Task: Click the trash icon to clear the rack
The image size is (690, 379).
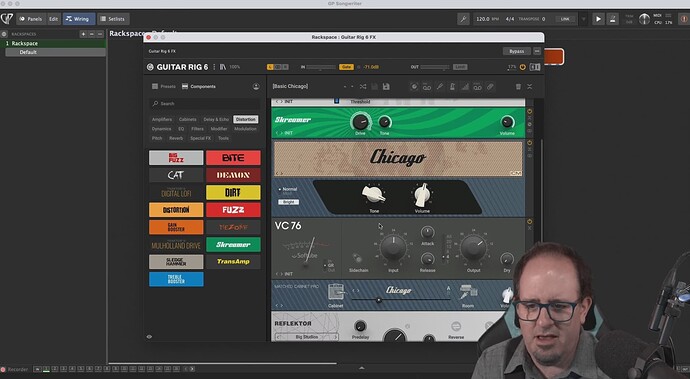Action: 518,87
